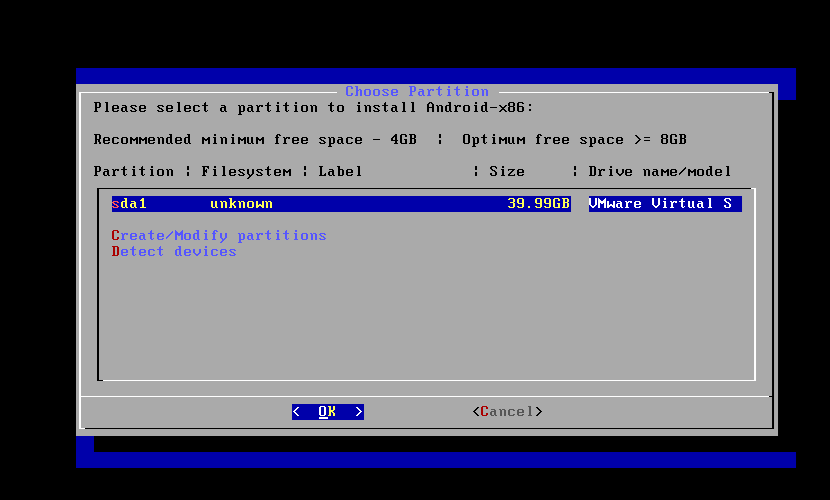830x500 pixels.
Task: Click the Cancel button
Action: pos(508,412)
